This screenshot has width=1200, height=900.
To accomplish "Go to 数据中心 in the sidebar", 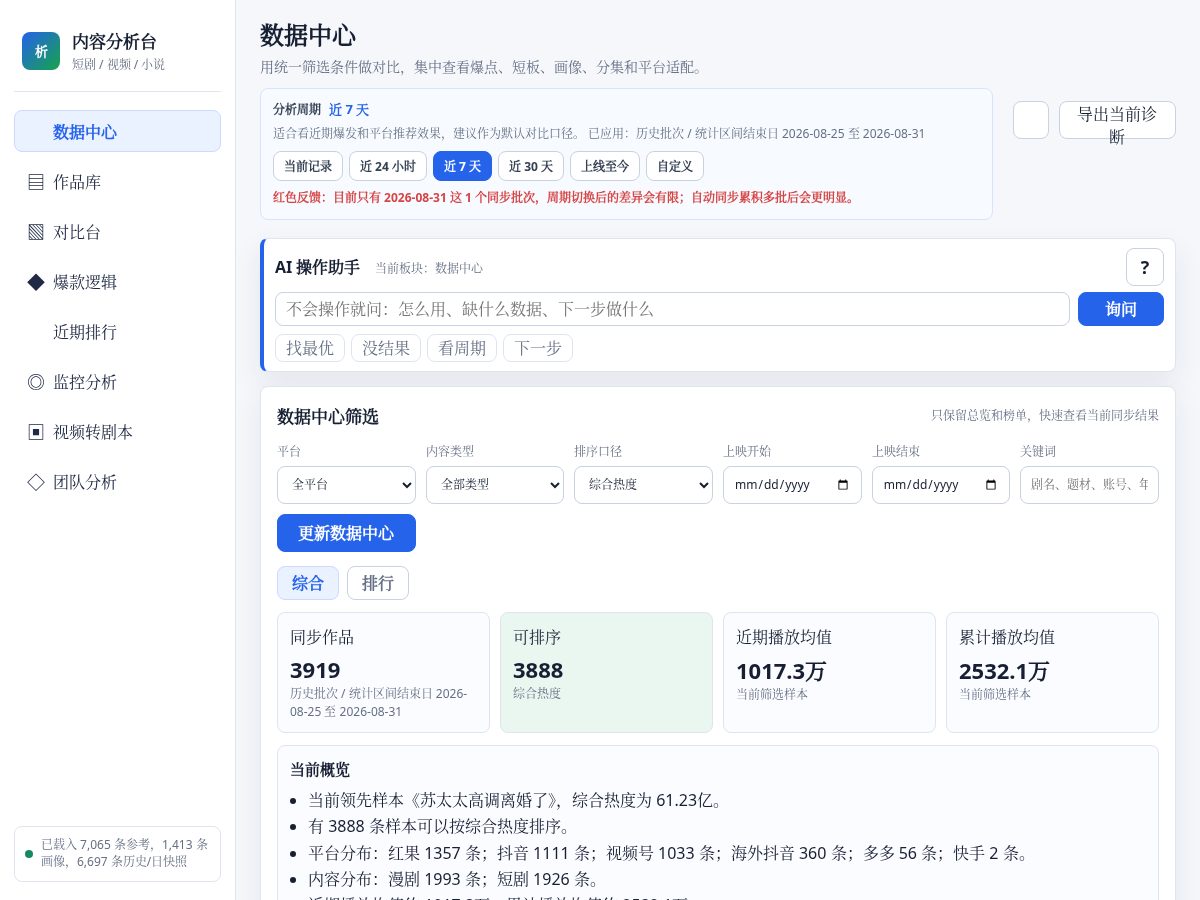I will [117, 131].
